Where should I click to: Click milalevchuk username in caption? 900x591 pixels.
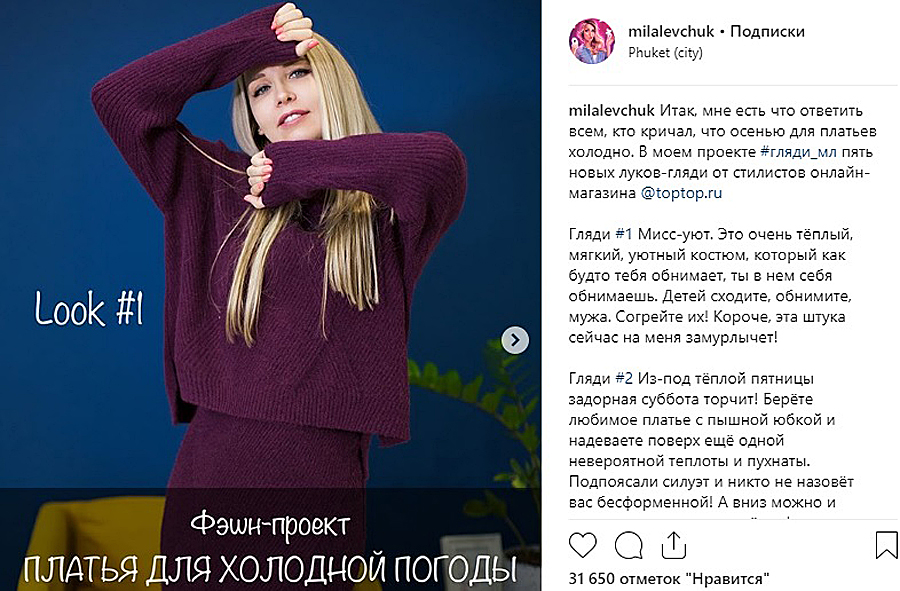[611, 111]
